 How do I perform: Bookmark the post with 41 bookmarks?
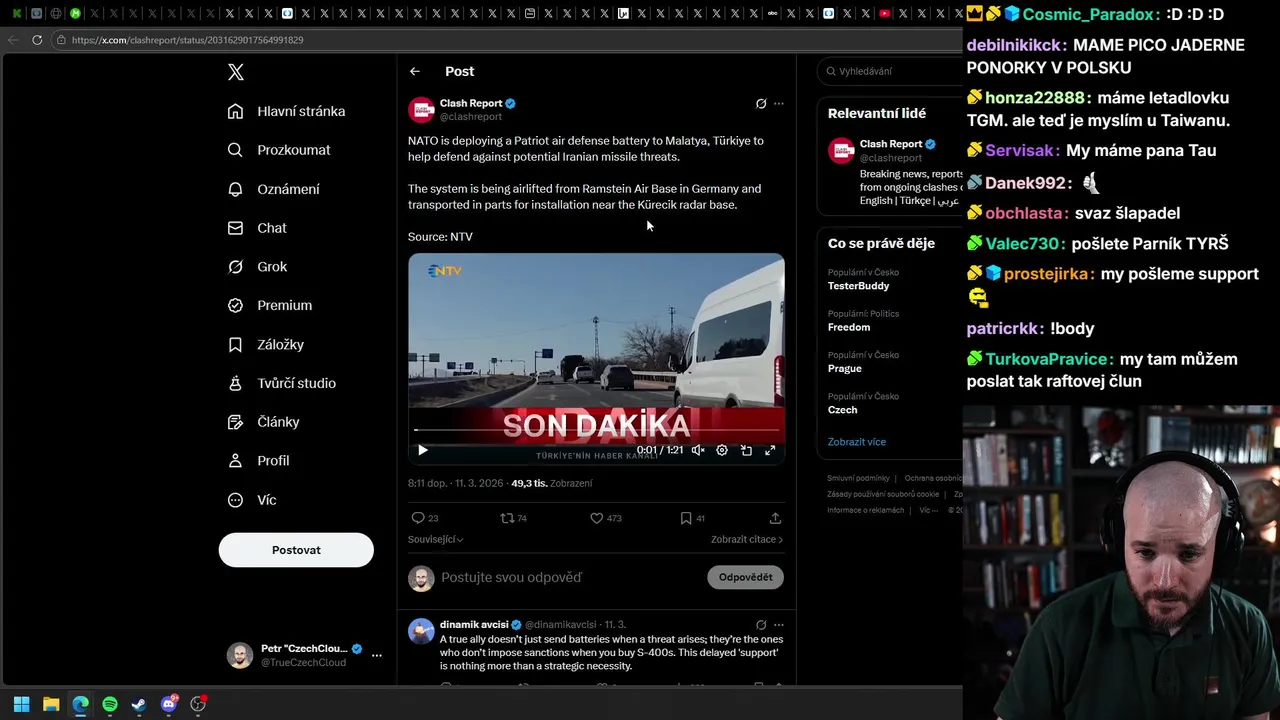pyautogui.click(x=686, y=518)
